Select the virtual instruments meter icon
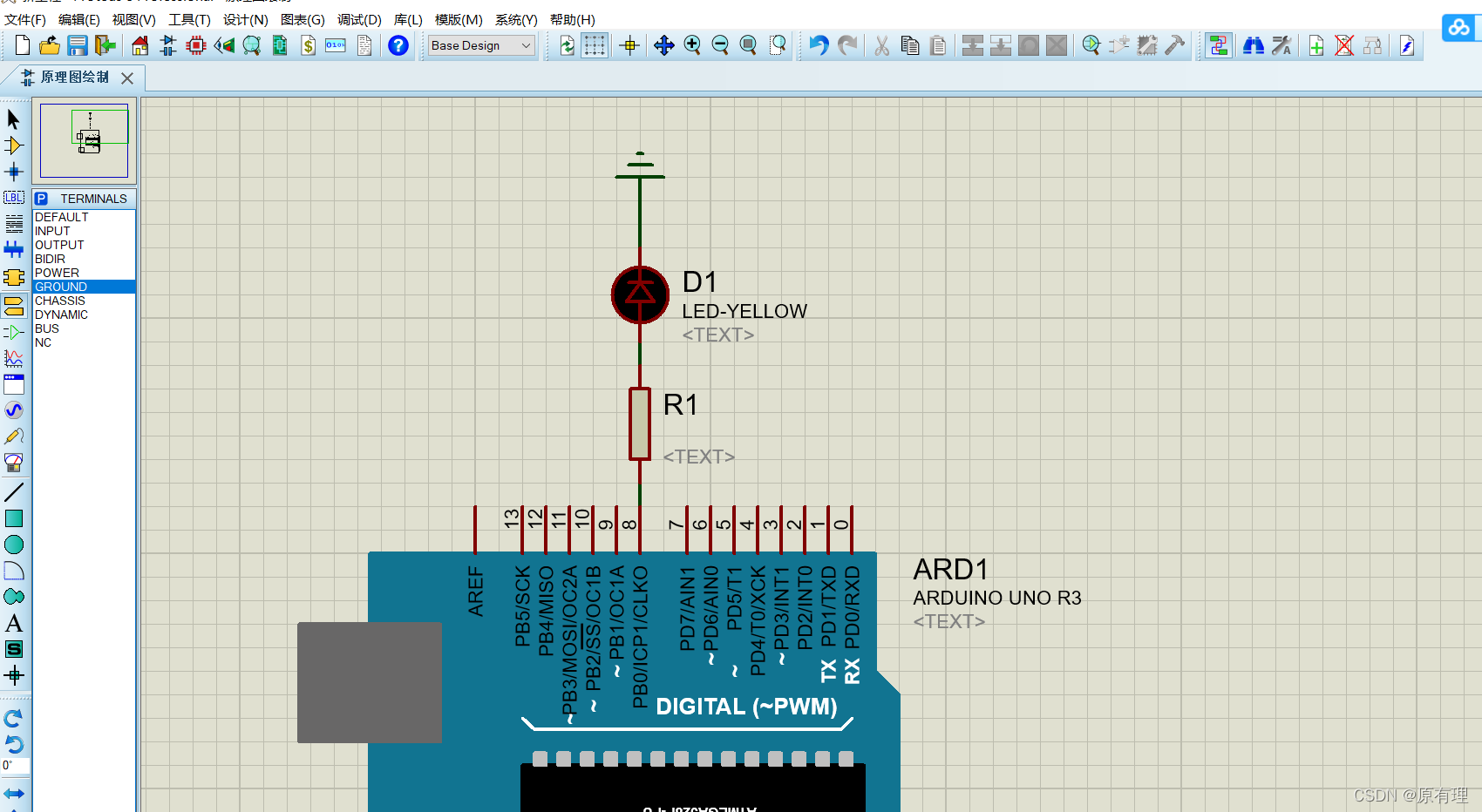The height and width of the screenshot is (812, 1482). (x=14, y=463)
